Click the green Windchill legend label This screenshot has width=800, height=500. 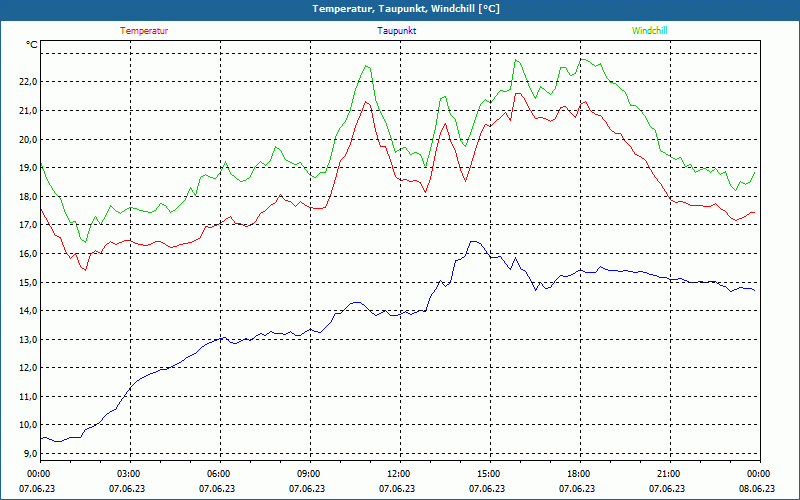point(649,31)
